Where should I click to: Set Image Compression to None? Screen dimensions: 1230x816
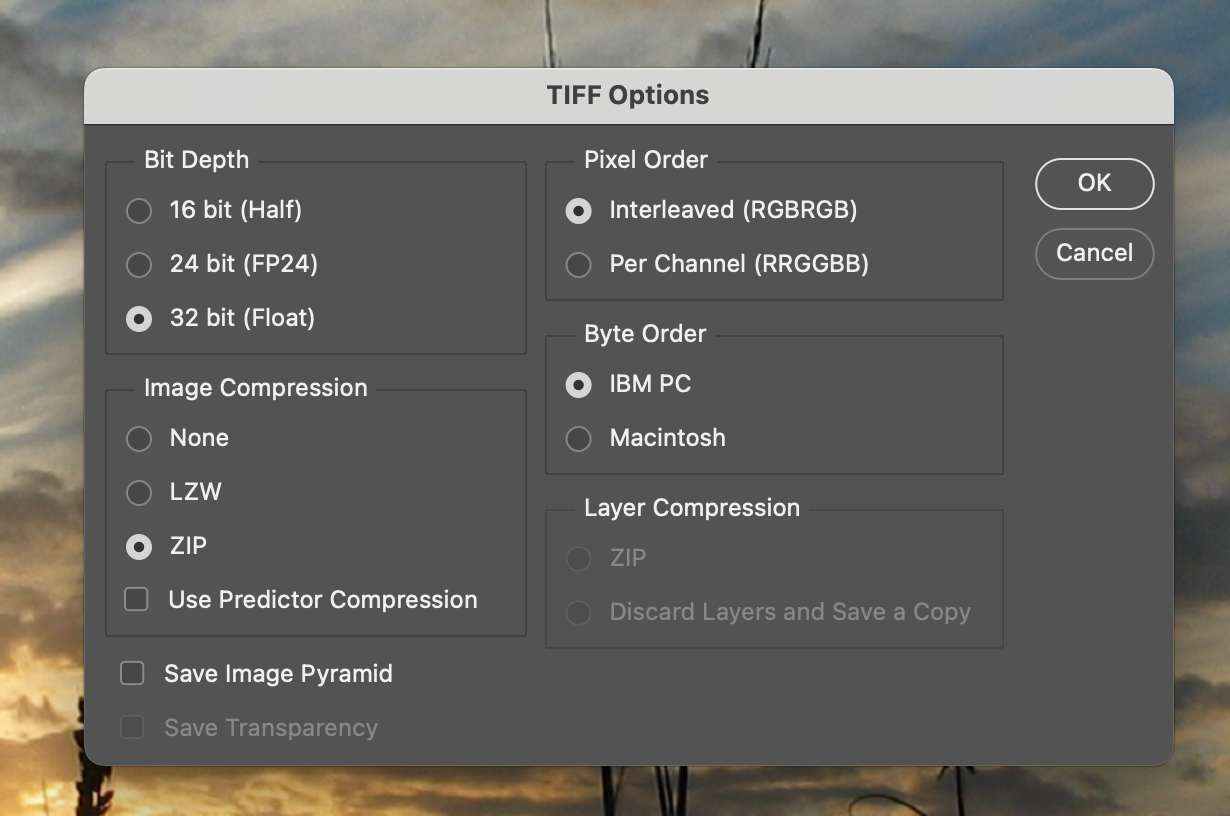coord(139,439)
